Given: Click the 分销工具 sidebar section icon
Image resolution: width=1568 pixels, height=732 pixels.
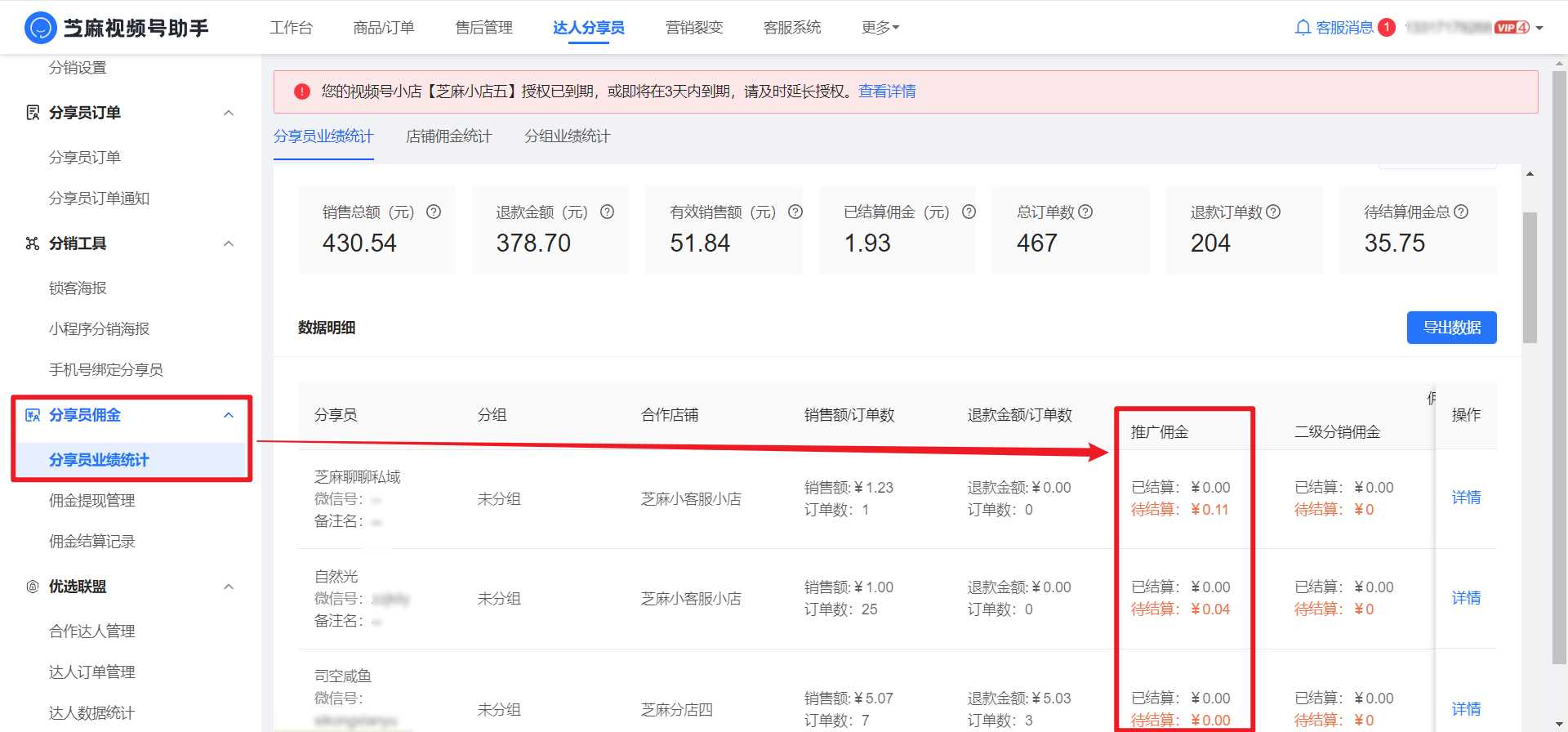Looking at the screenshot, I should tap(33, 243).
